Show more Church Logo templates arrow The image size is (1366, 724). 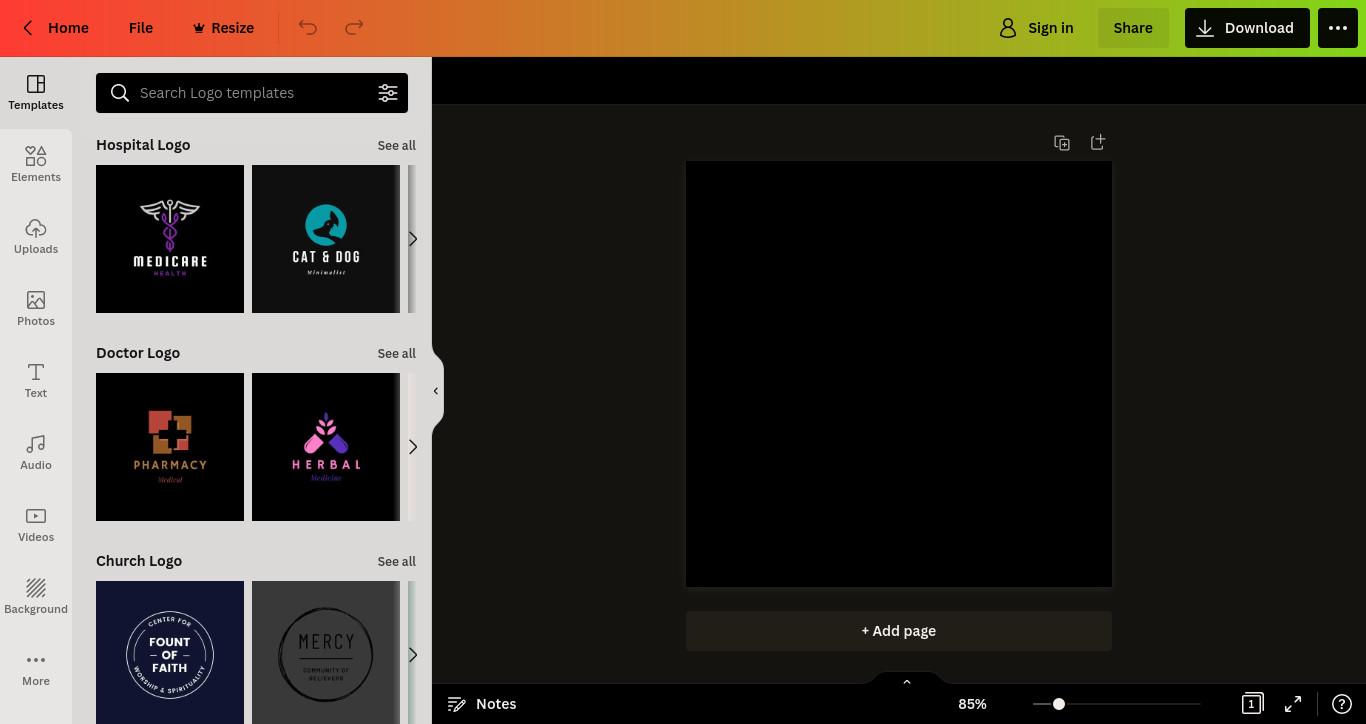click(412, 655)
